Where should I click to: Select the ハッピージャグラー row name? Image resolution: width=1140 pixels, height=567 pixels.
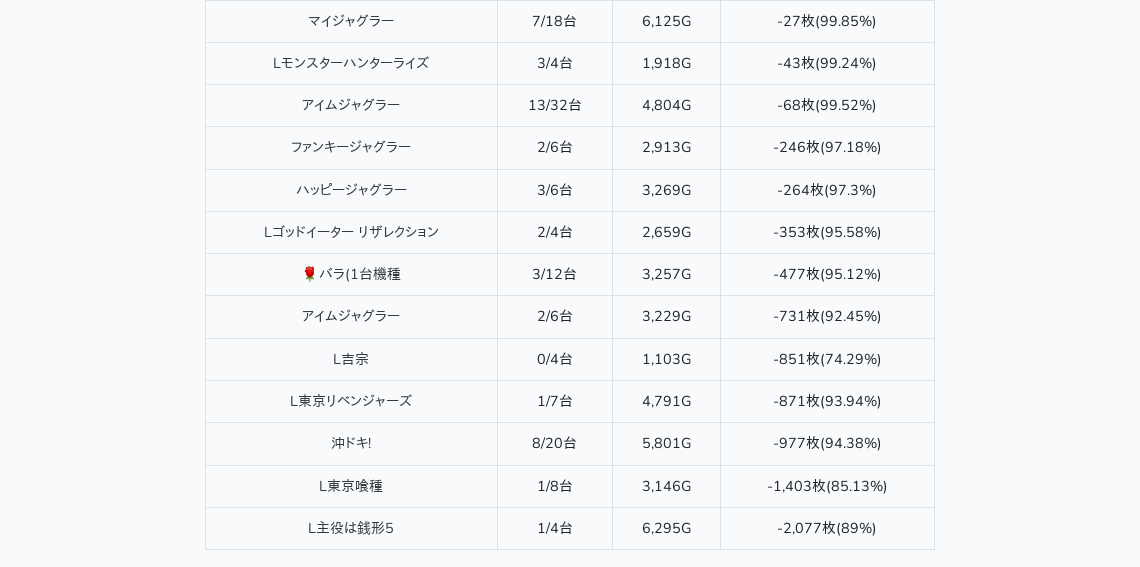351,190
